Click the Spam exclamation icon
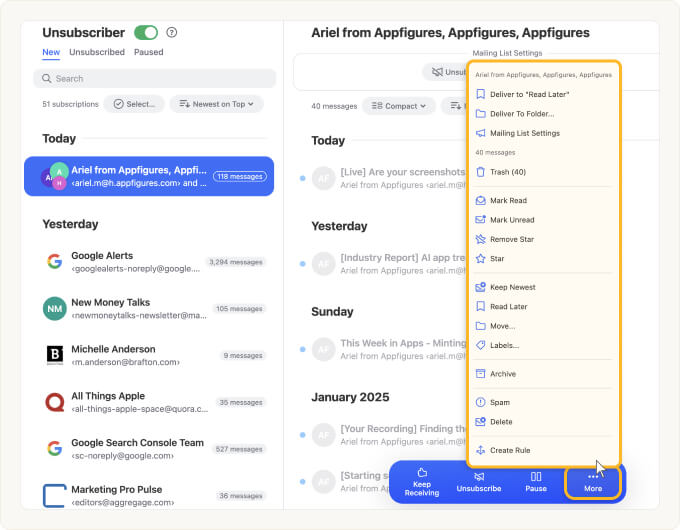Image resolution: width=680 pixels, height=530 pixels. [481, 402]
